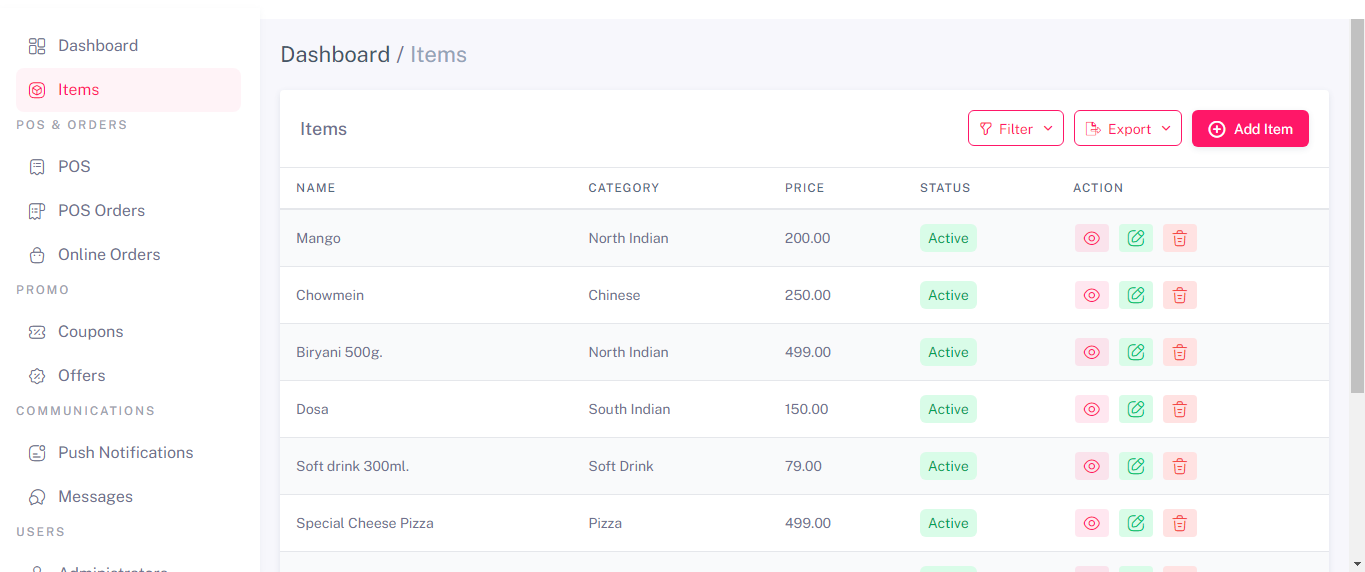Click the Add Item button
Viewport: 1365px width, 572px height.
(x=1250, y=128)
